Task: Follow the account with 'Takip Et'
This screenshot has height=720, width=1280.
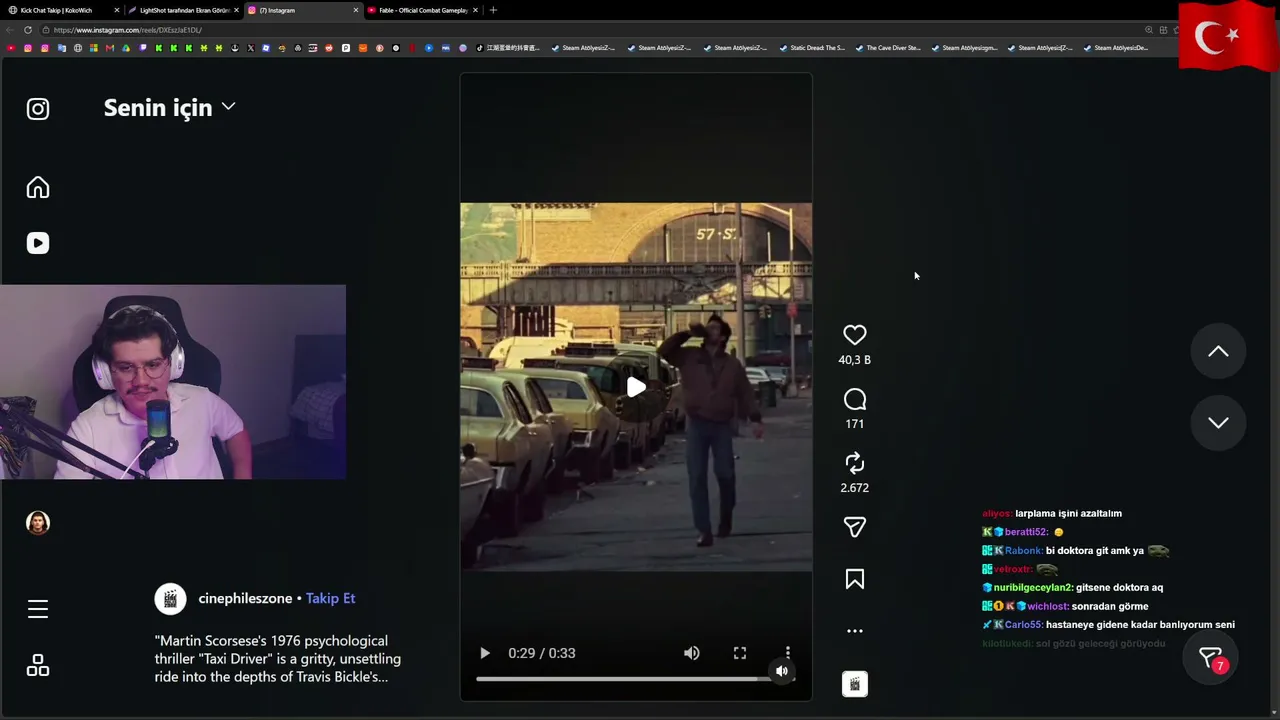Action: [x=331, y=598]
